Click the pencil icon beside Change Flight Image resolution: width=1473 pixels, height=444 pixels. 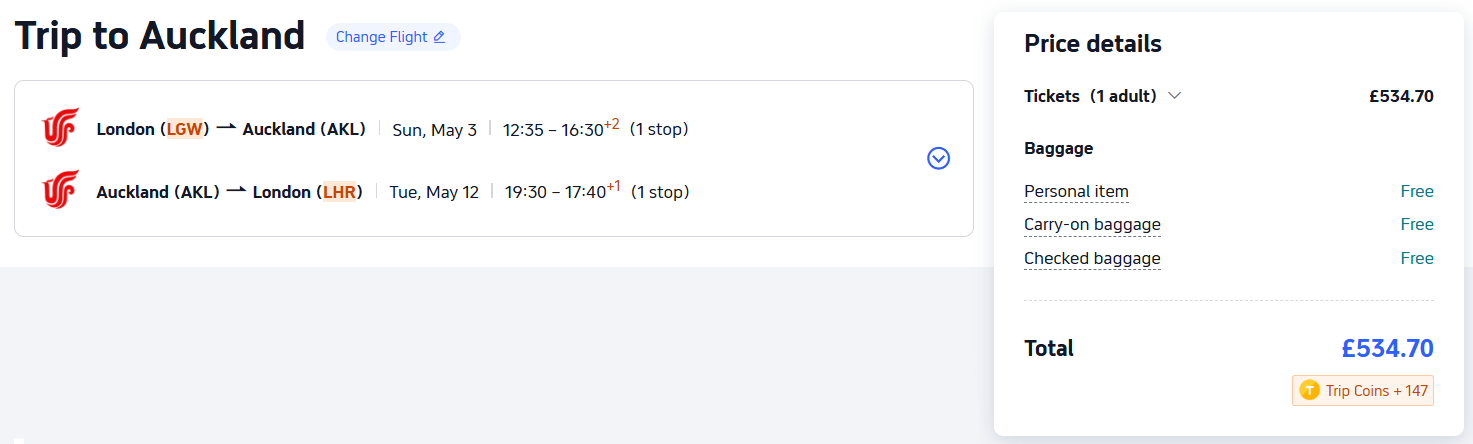tap(439, 37)
